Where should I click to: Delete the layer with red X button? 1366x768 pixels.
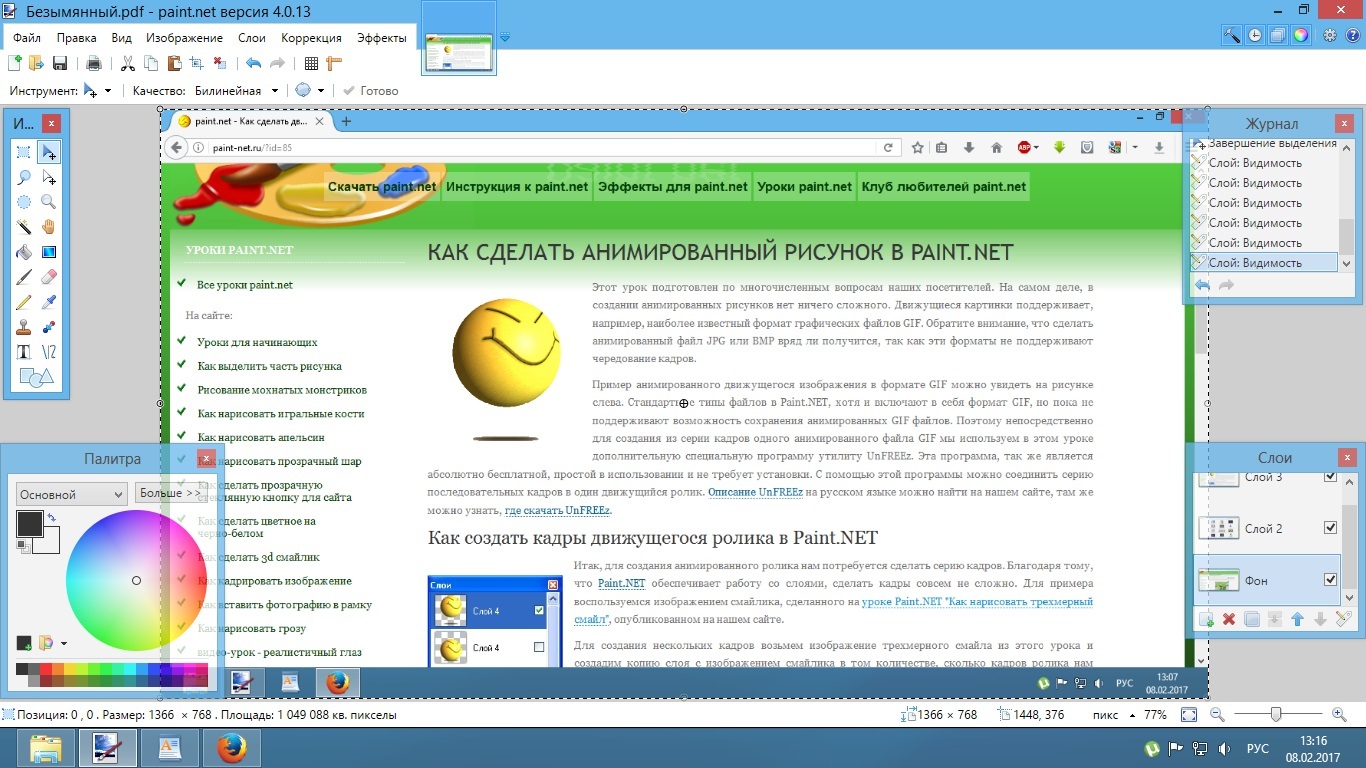pos(1229,620)
